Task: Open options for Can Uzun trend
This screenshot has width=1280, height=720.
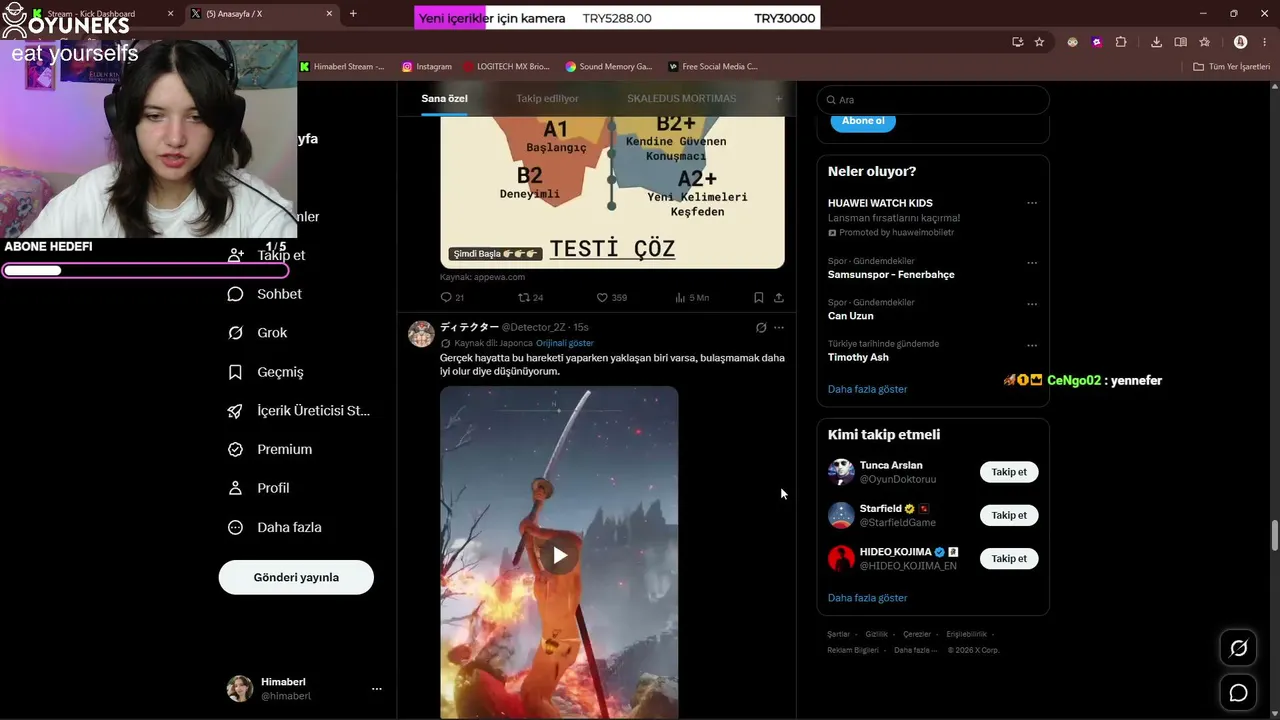Action: pos(1032,304)
